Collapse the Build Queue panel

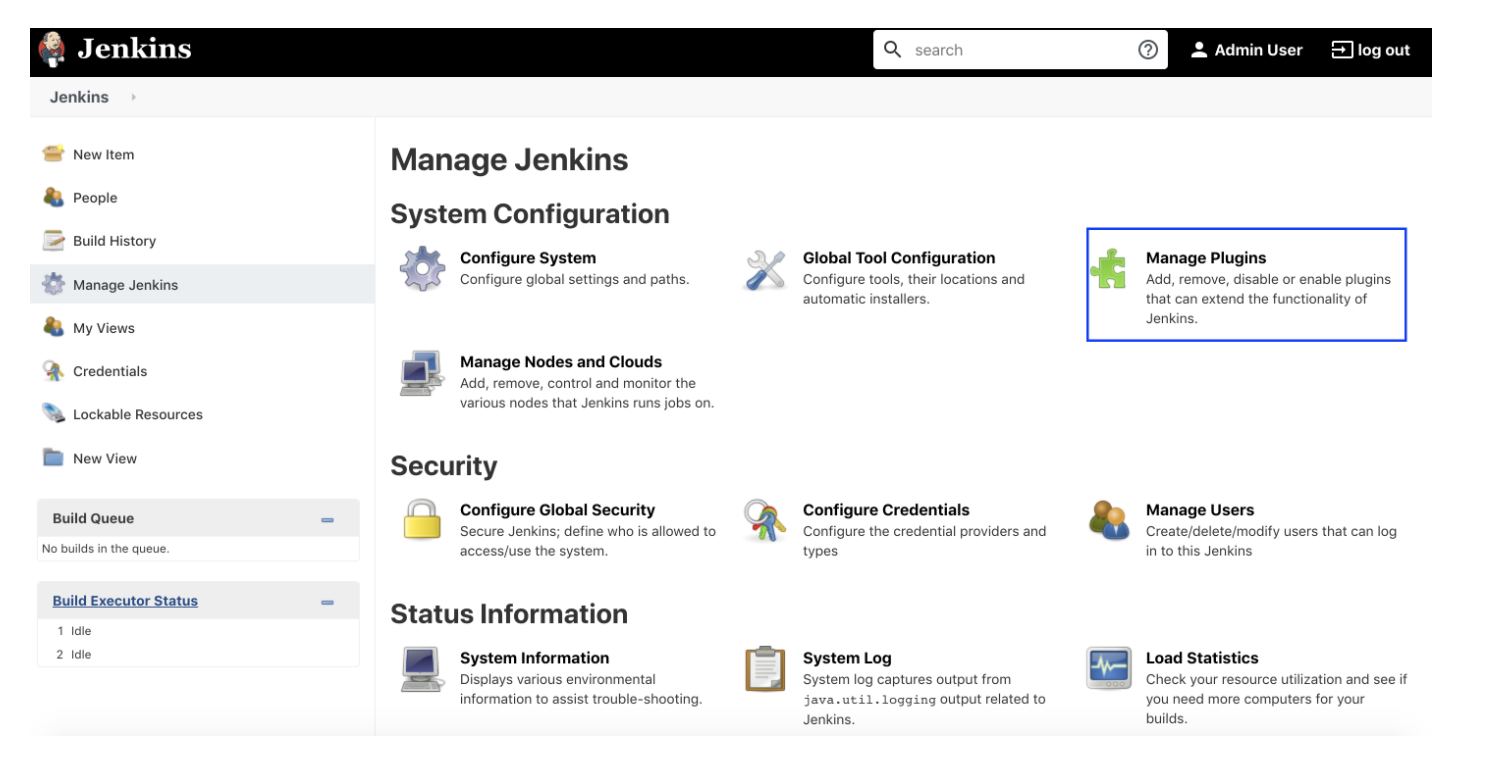tap(327, 520)
